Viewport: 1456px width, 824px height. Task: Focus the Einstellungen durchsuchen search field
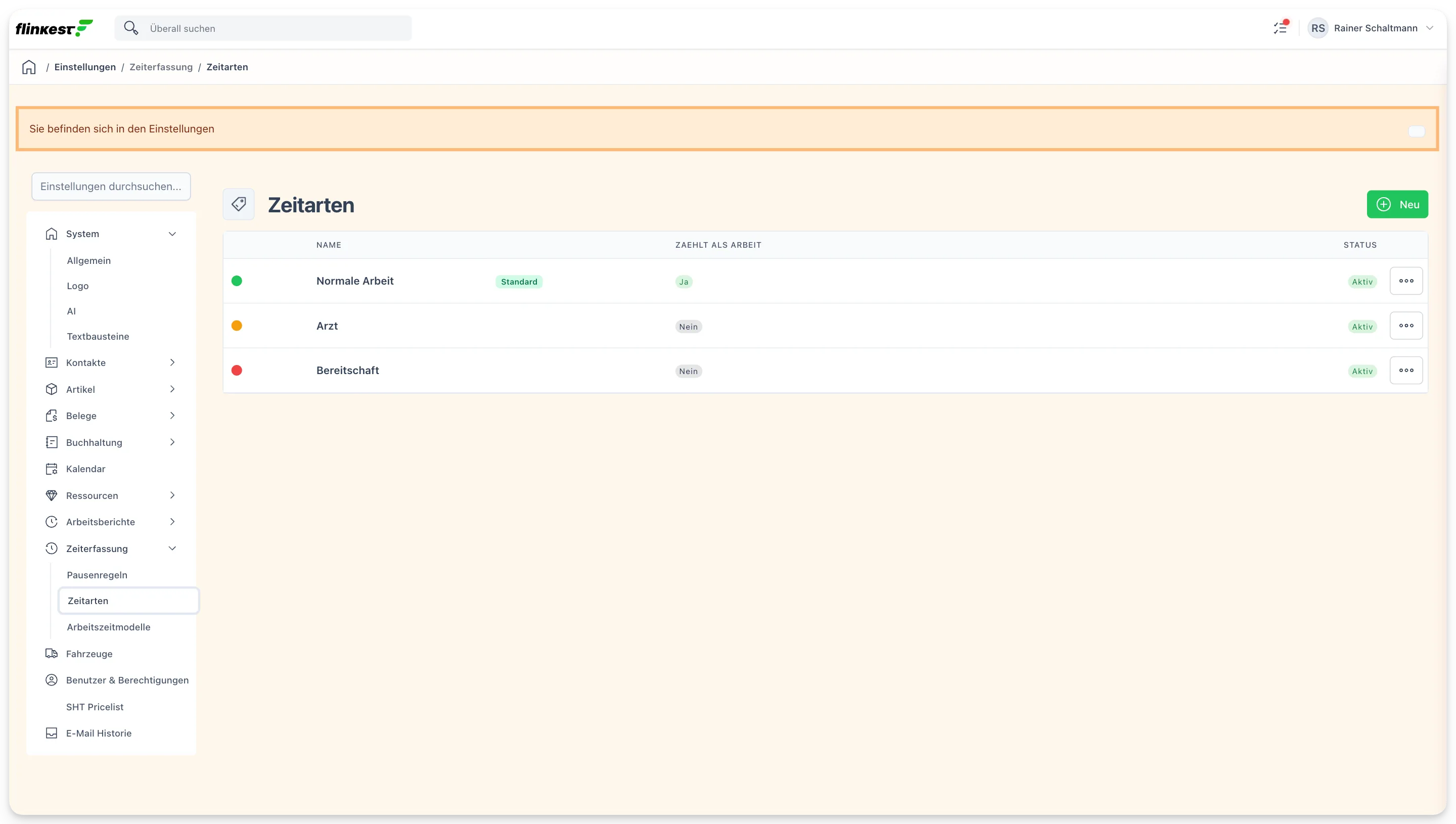pyautogui.click(x=111, y=186)
